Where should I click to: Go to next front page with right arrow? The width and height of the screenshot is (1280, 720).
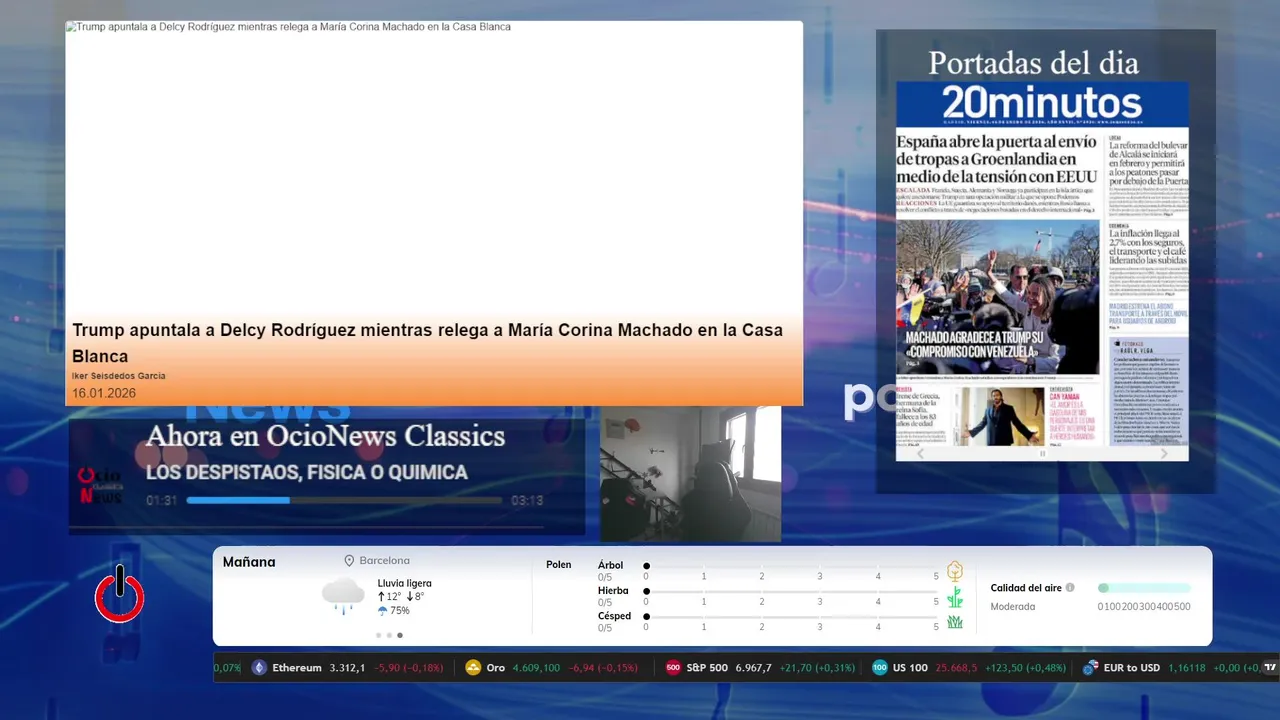click(1163, 453)
